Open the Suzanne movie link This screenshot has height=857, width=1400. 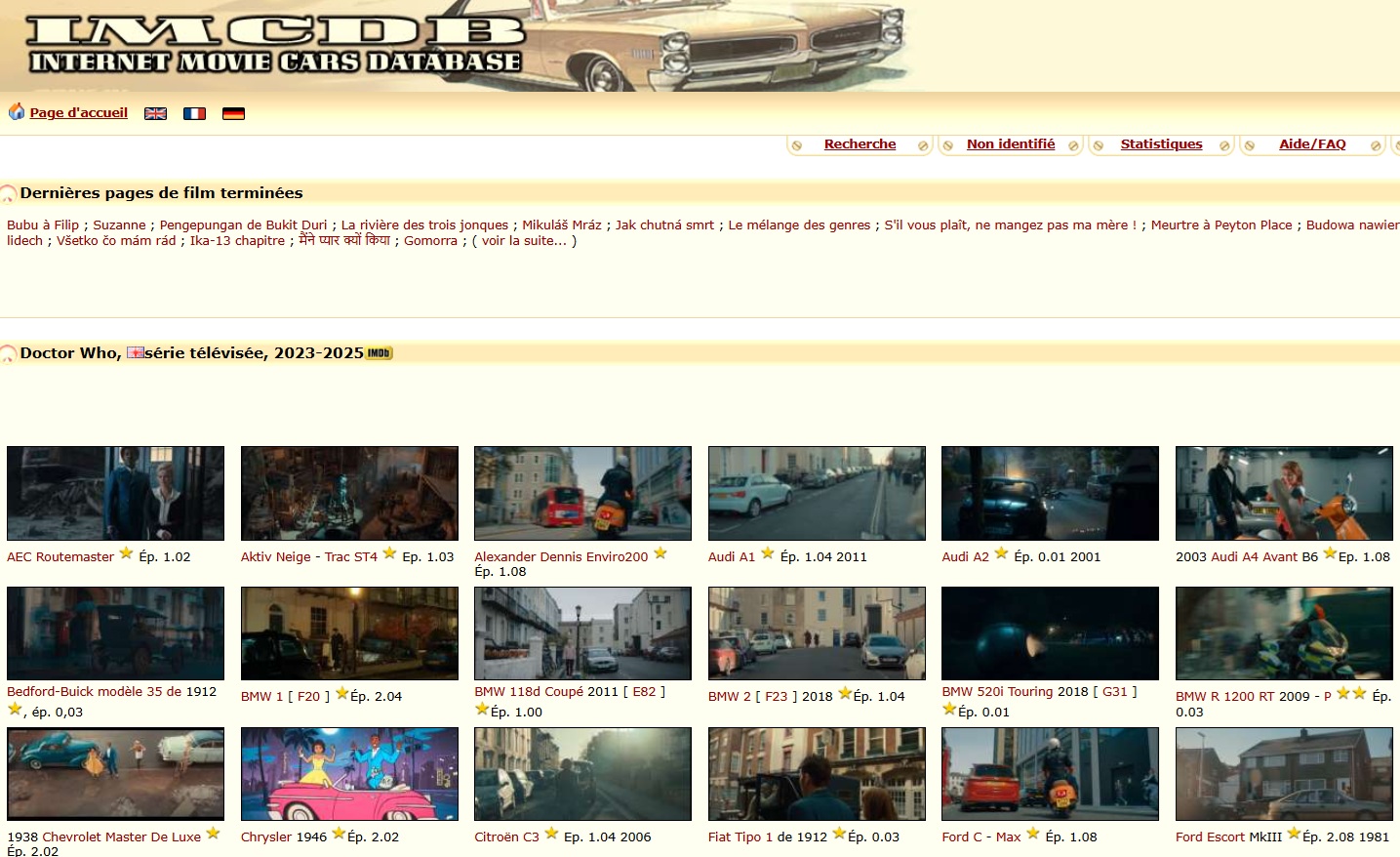click(119, 225)
